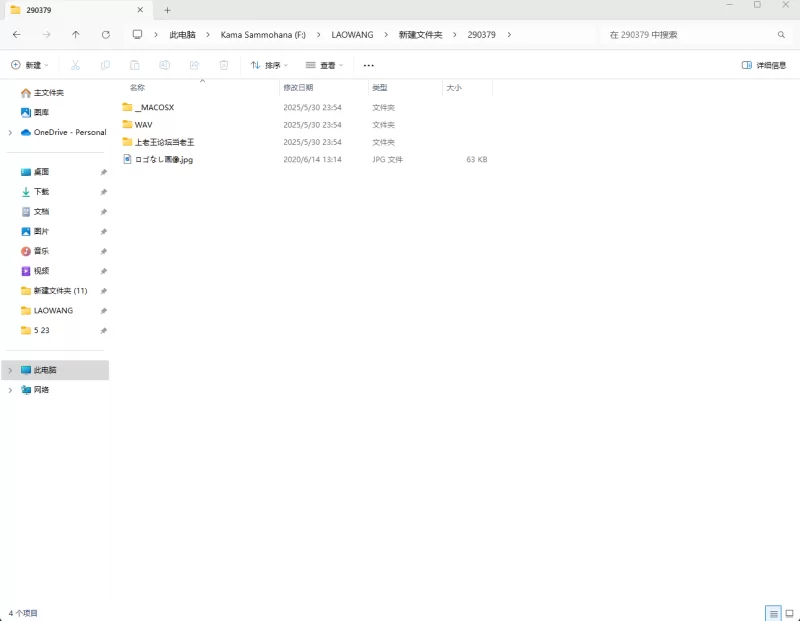This screenshot has width=800, height=621.
Task: Select the WAV folder
Action: tap(138, 125)
